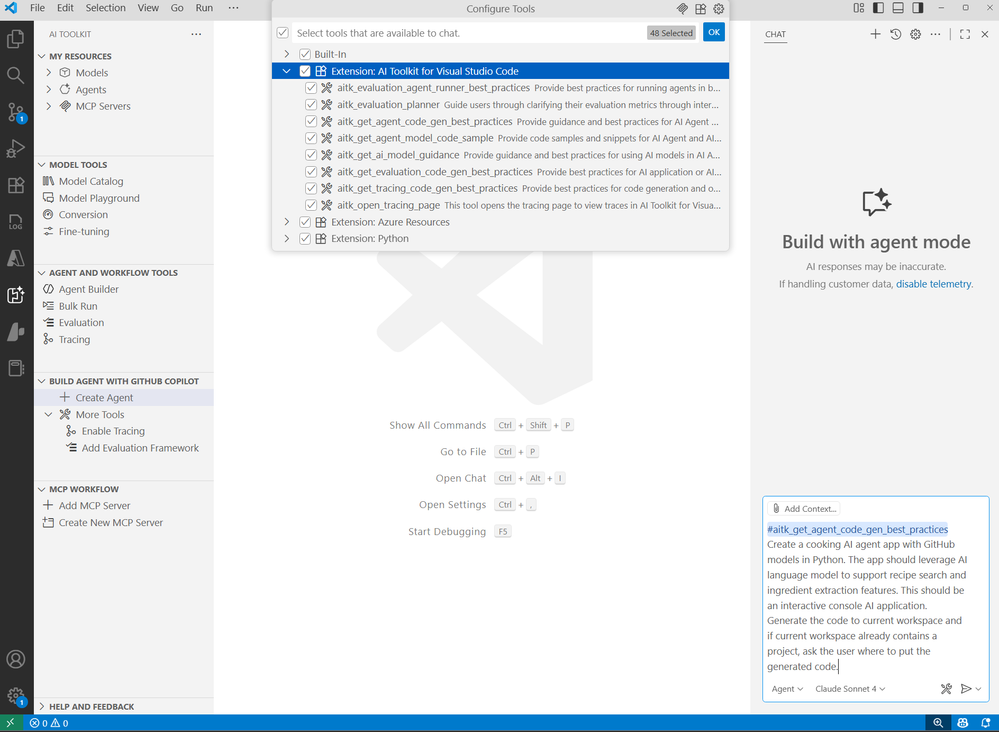Toggle the select-all tools checkbox
This screenshot has width=999, height=732.
point(282,32)
